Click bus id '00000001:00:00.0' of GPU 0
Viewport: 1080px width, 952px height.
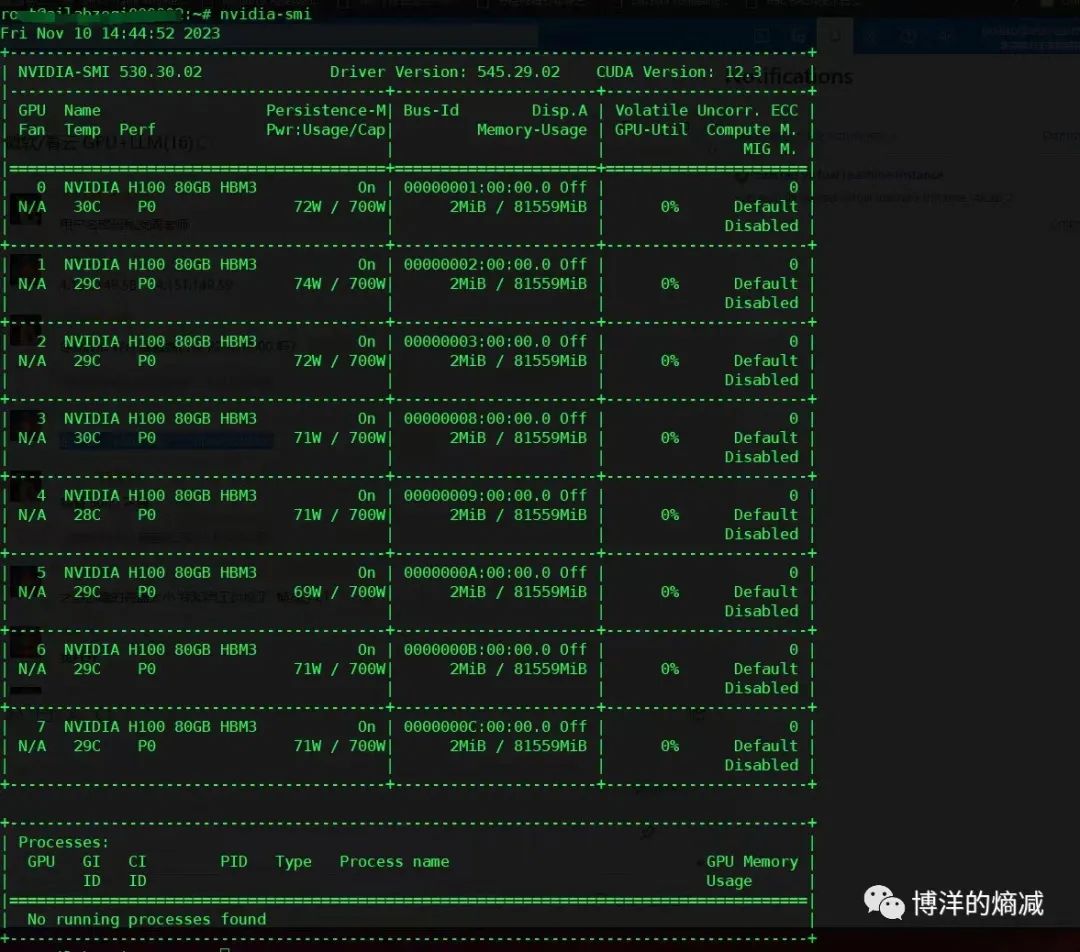[x=477, y=187]
